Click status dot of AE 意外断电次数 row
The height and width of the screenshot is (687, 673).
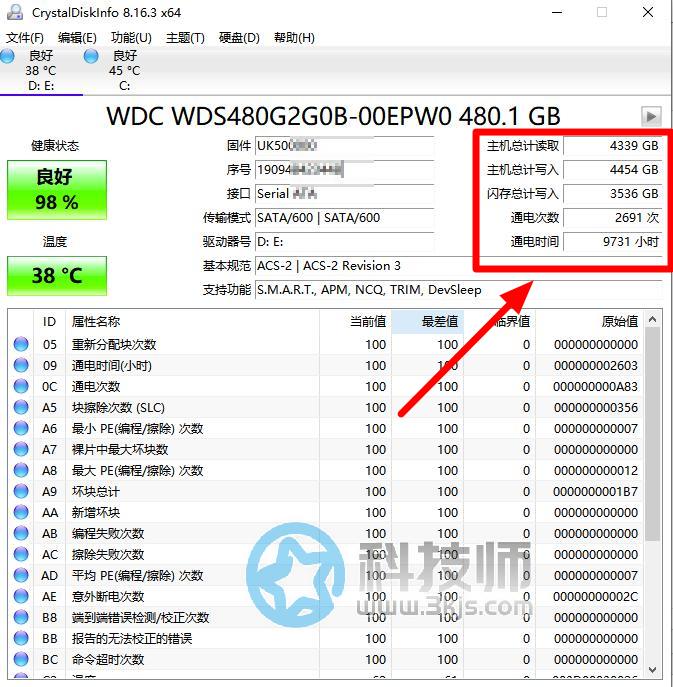tap(21, 596)
